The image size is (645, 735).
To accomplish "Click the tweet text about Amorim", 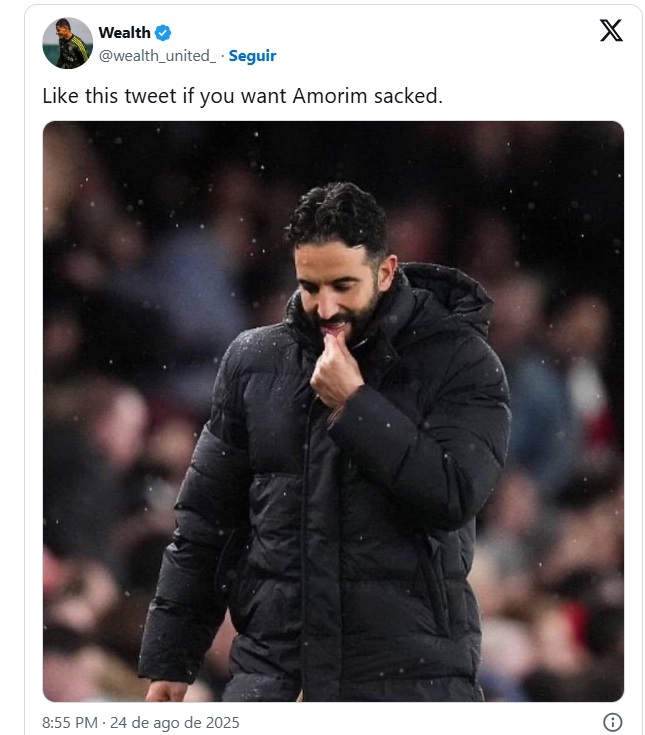I will [241, 96].
